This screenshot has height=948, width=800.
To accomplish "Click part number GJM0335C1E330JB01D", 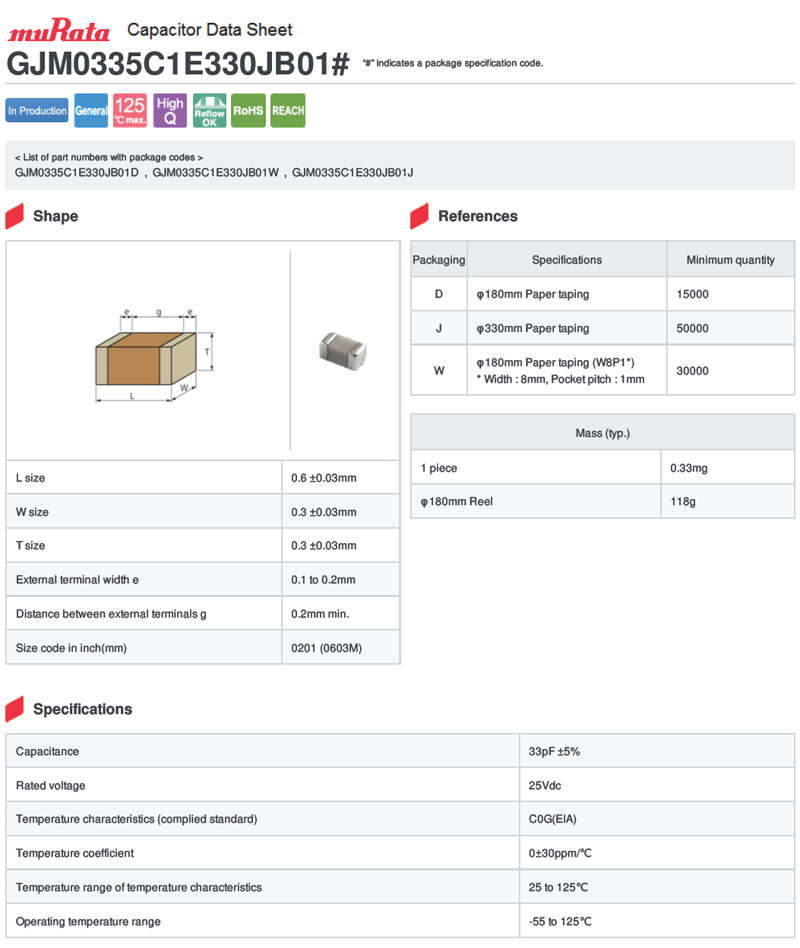I will (77, 173).
